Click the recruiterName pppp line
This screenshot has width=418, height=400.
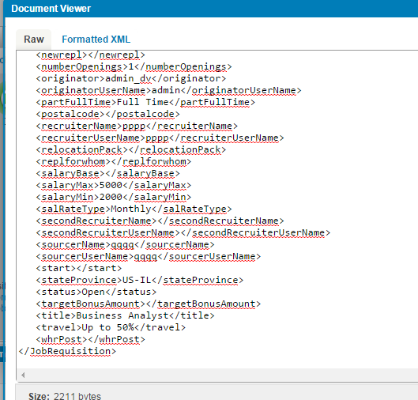(x=137, y=126)
